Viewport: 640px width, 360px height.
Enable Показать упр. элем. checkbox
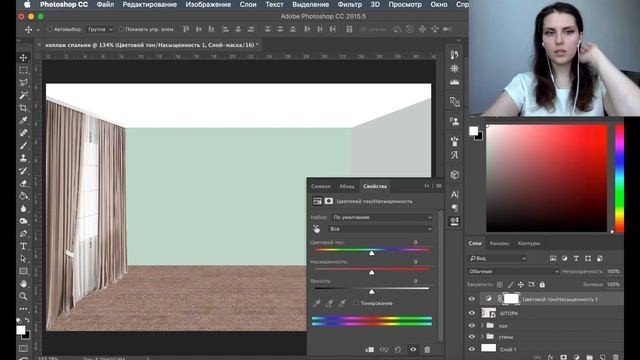pos(121,29)
